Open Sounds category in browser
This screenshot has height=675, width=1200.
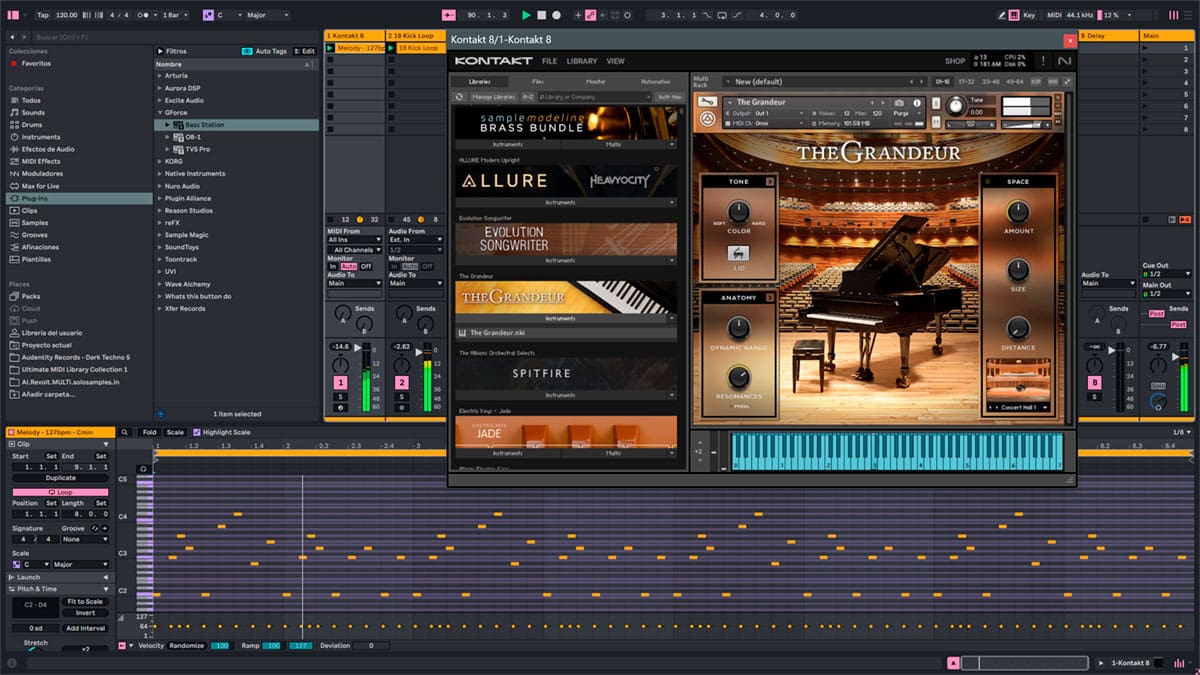[x=33, y=113]
